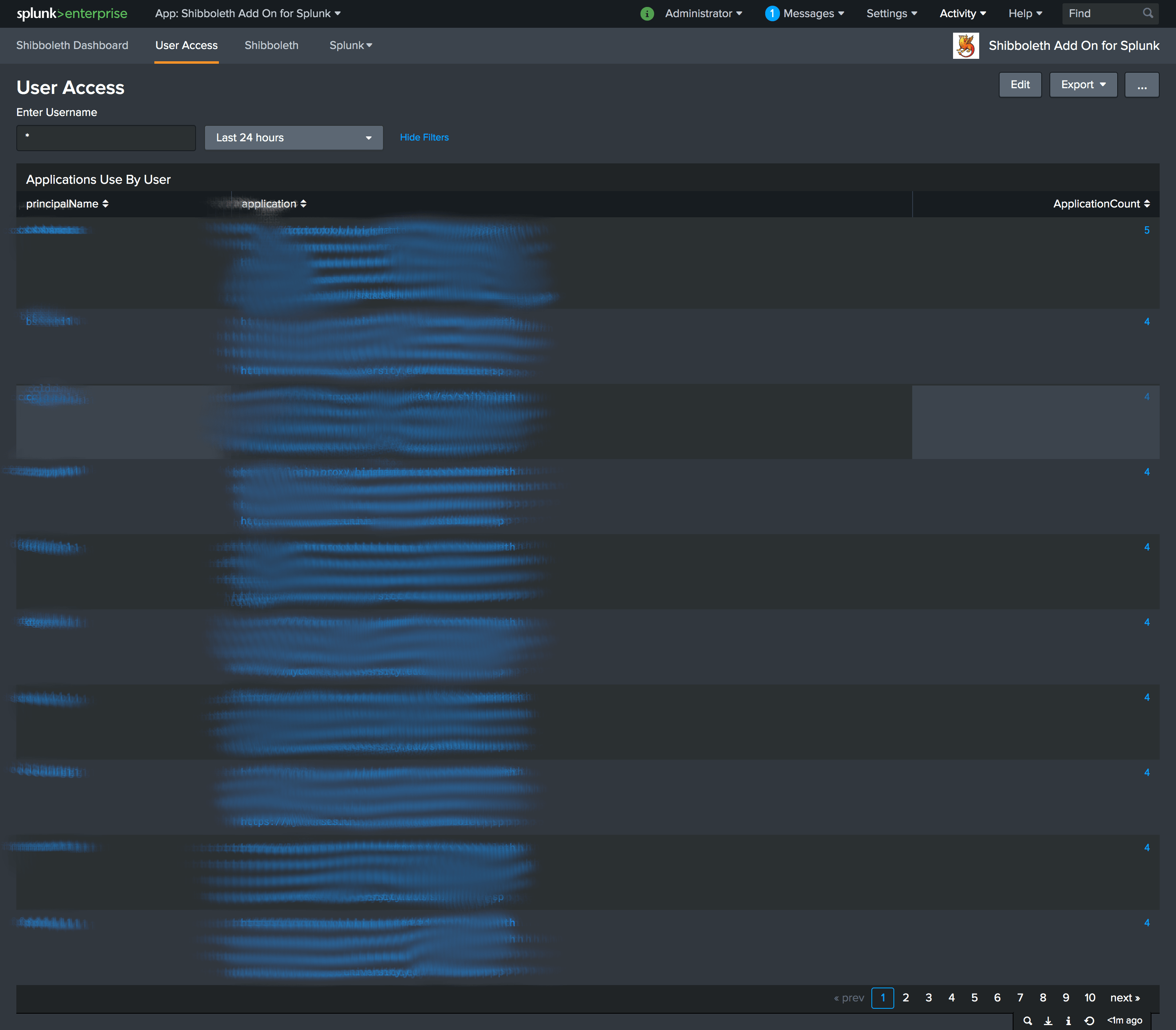Screen dimensions: 1176x1030
Task: Open the App: Shibboleth Add On dropdown
Action: click(x=248, y=13)
